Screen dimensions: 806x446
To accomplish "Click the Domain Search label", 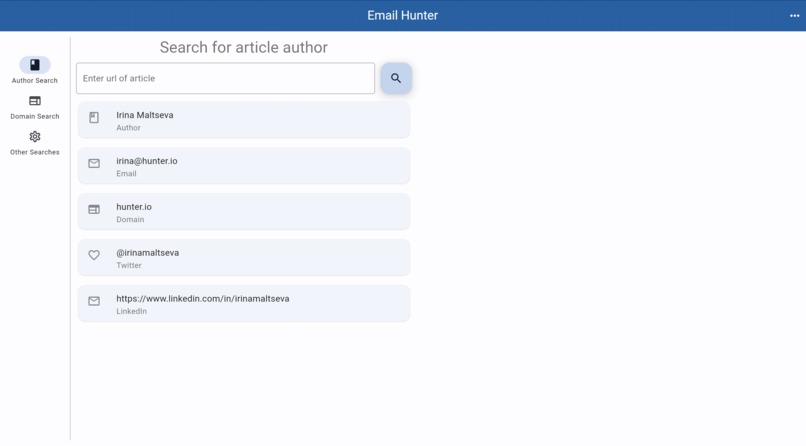I will point(35,117).
